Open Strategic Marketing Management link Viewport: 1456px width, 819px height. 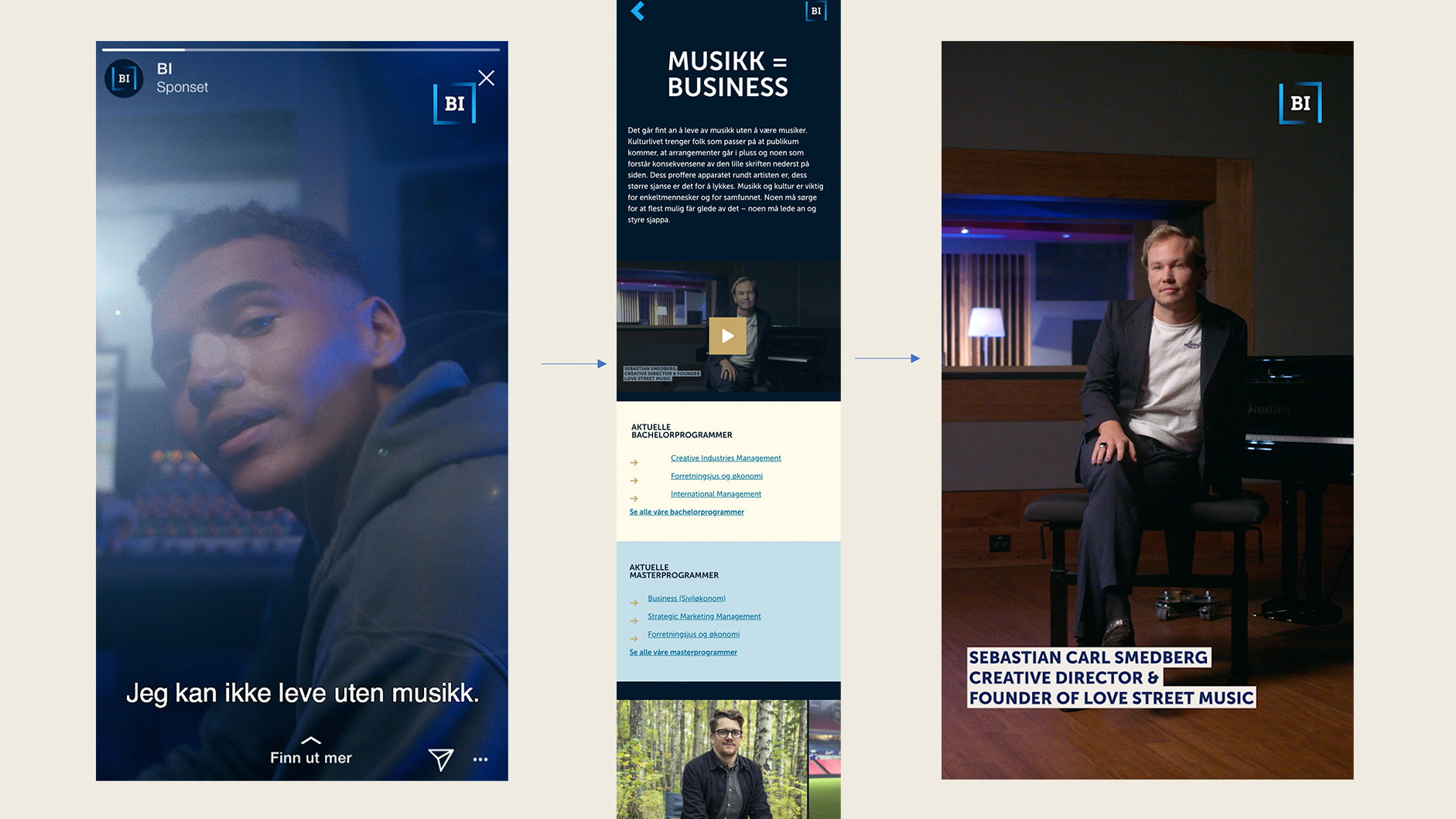704,616
